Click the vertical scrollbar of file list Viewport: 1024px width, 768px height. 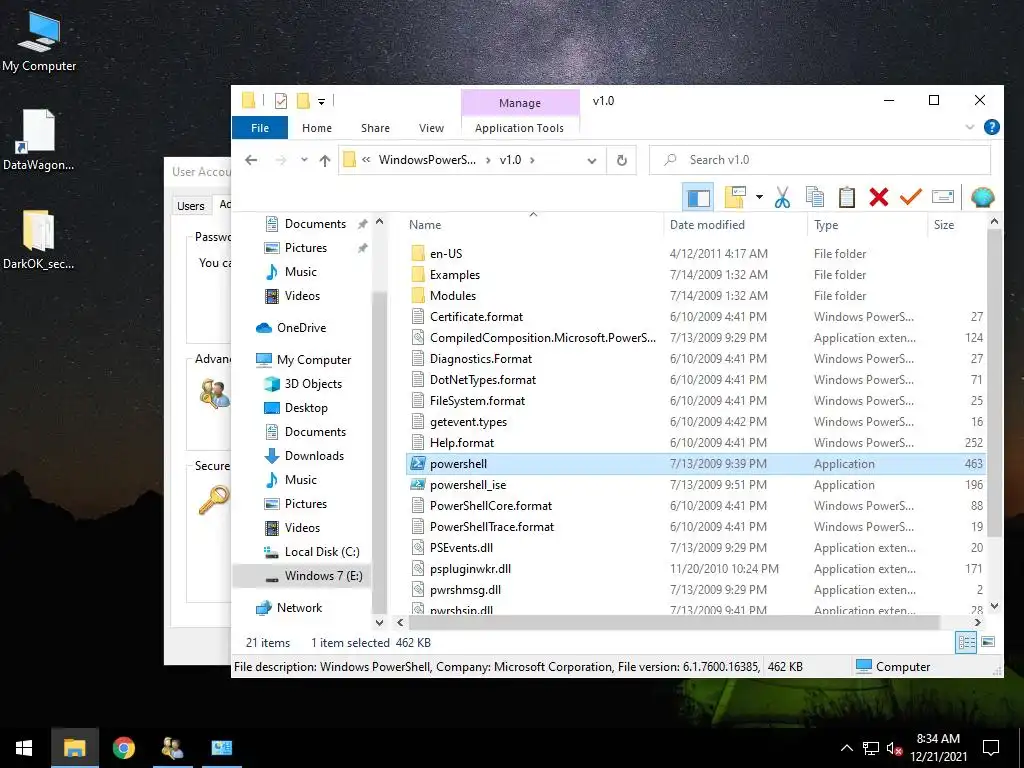pyautogui.click(x=994, y=382)
